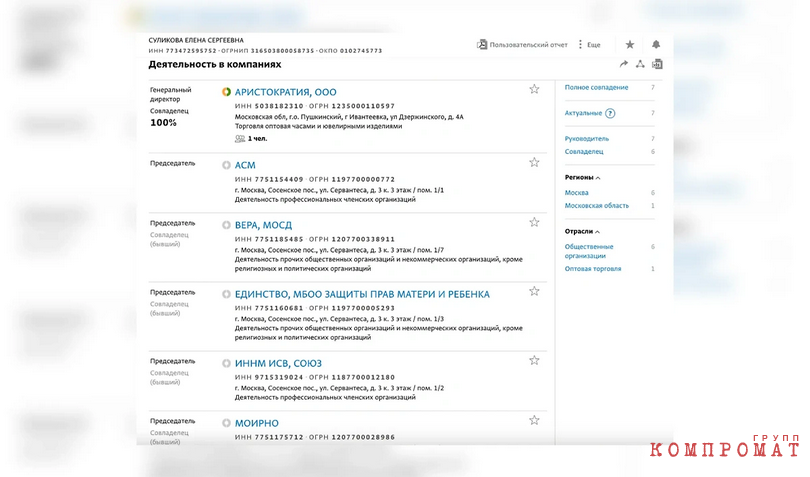810x477 pixels.
Task: Click the share arrow icon
Action: (624, 64)
